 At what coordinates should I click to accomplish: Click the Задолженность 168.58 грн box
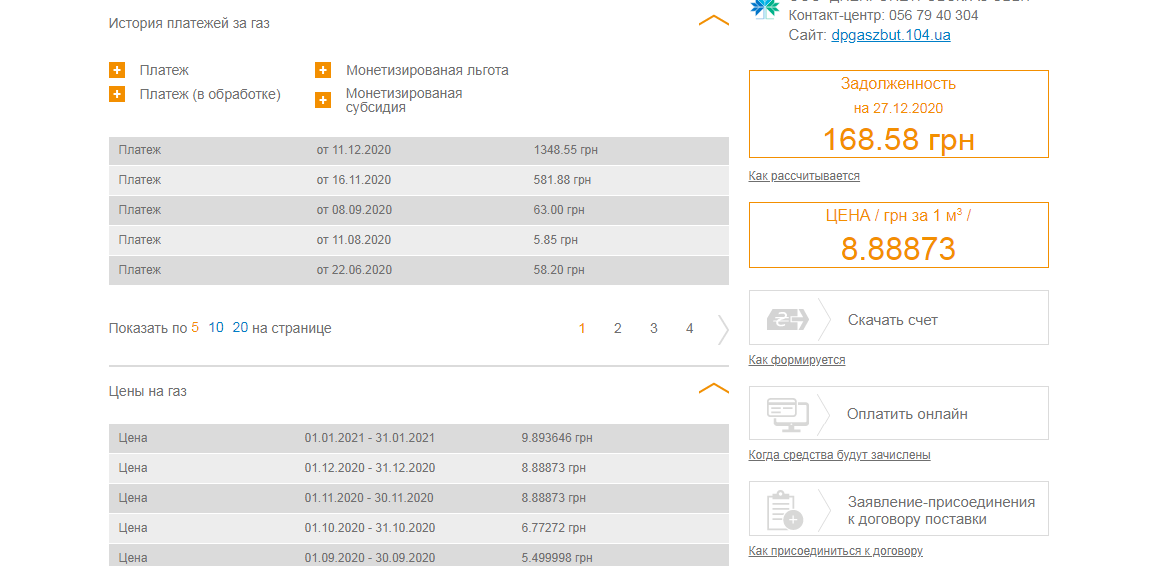[x=898, y=114]
